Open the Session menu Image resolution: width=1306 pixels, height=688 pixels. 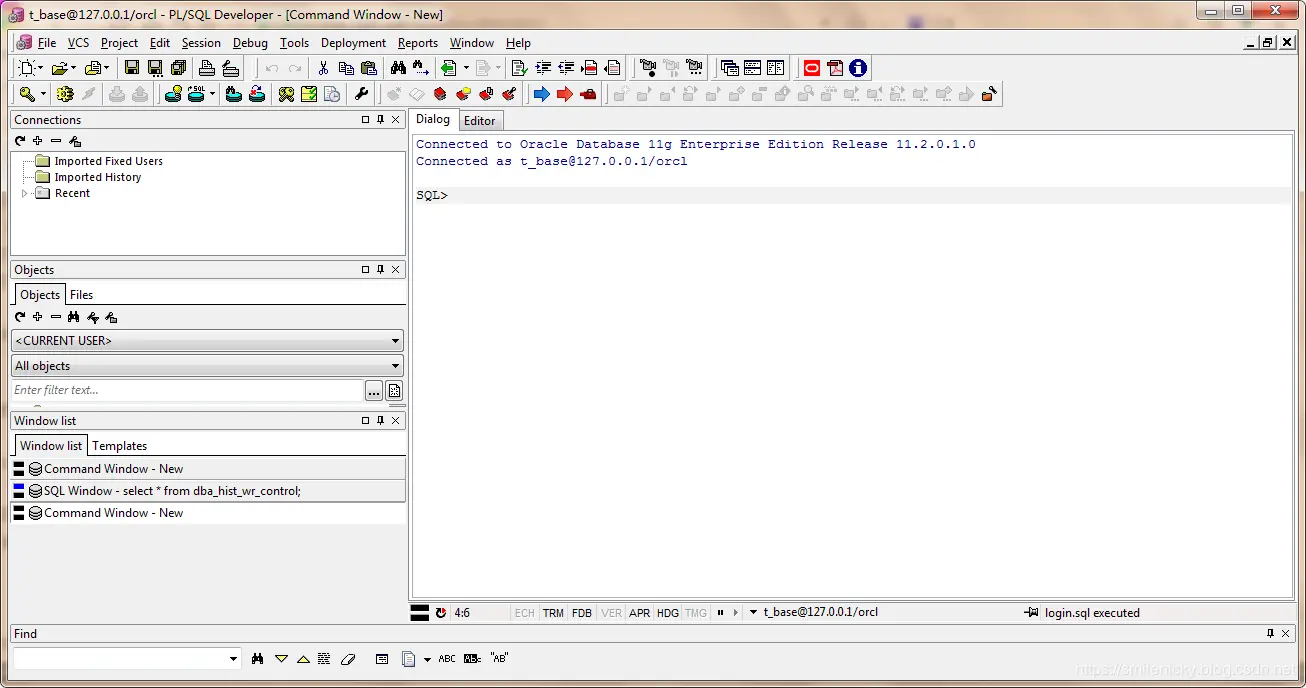coord(201,43)
